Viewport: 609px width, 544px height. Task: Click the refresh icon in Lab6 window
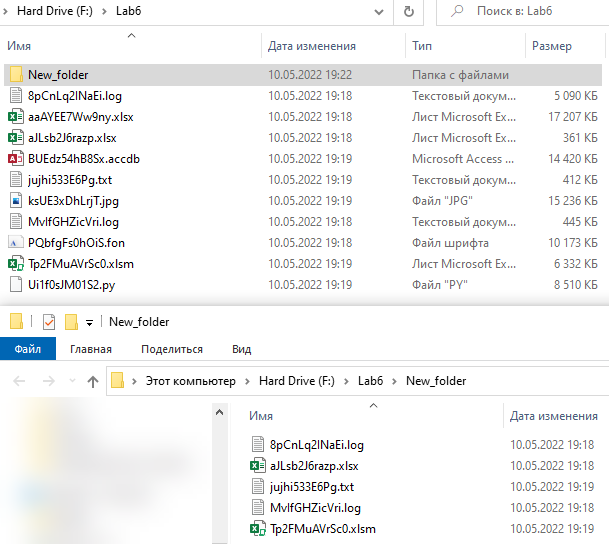(409, 12)
